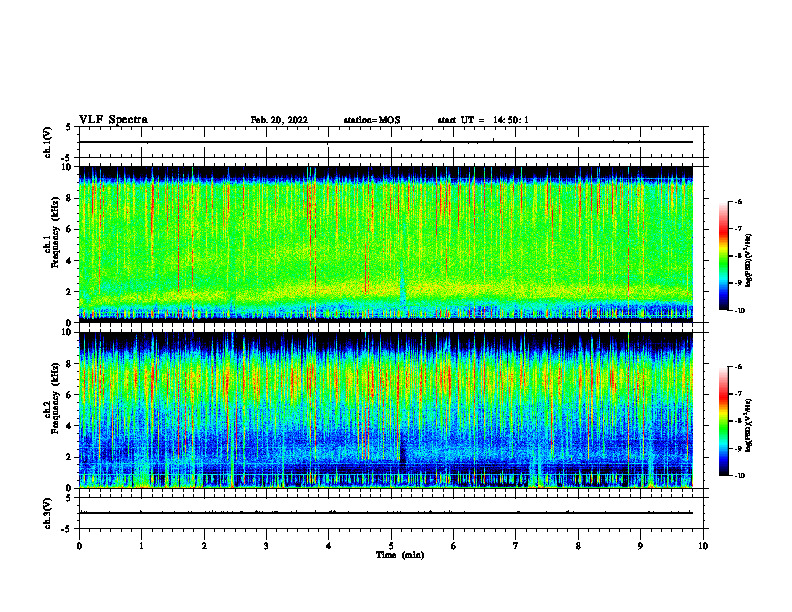792x612 pixels.
Task: Click time axis tick label "5"
Action: tap(391, 546)
